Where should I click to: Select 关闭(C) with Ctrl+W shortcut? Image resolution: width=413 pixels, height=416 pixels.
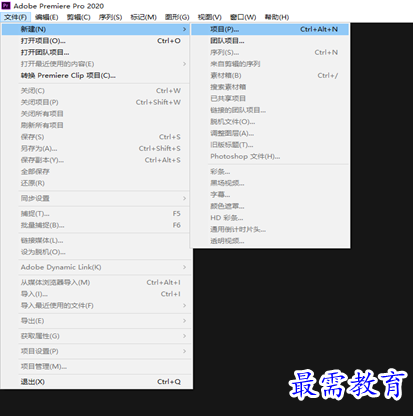coord(96,91)
